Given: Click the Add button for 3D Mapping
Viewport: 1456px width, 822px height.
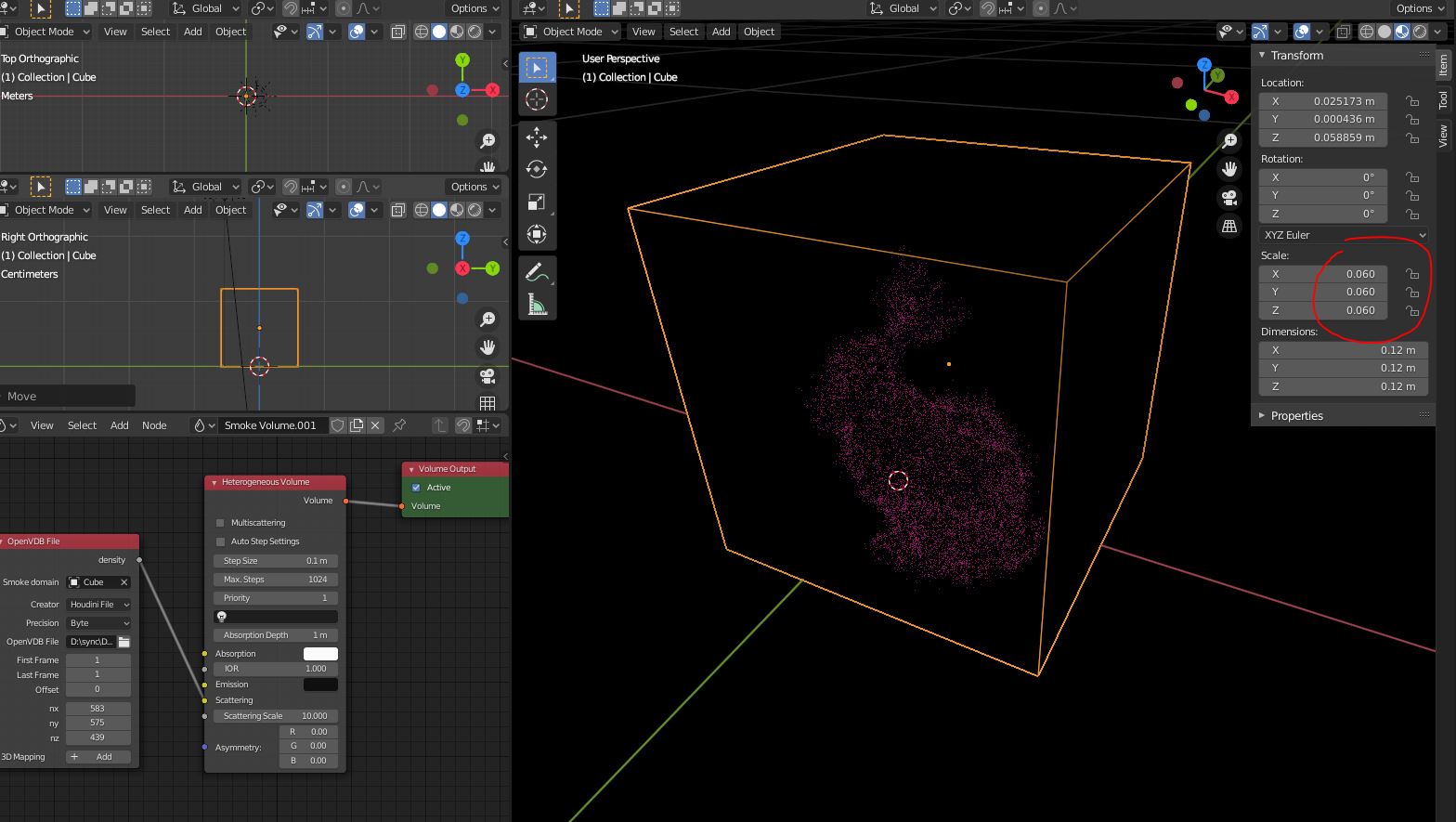Looking at the screenshot, I should [x=98, y=757].
